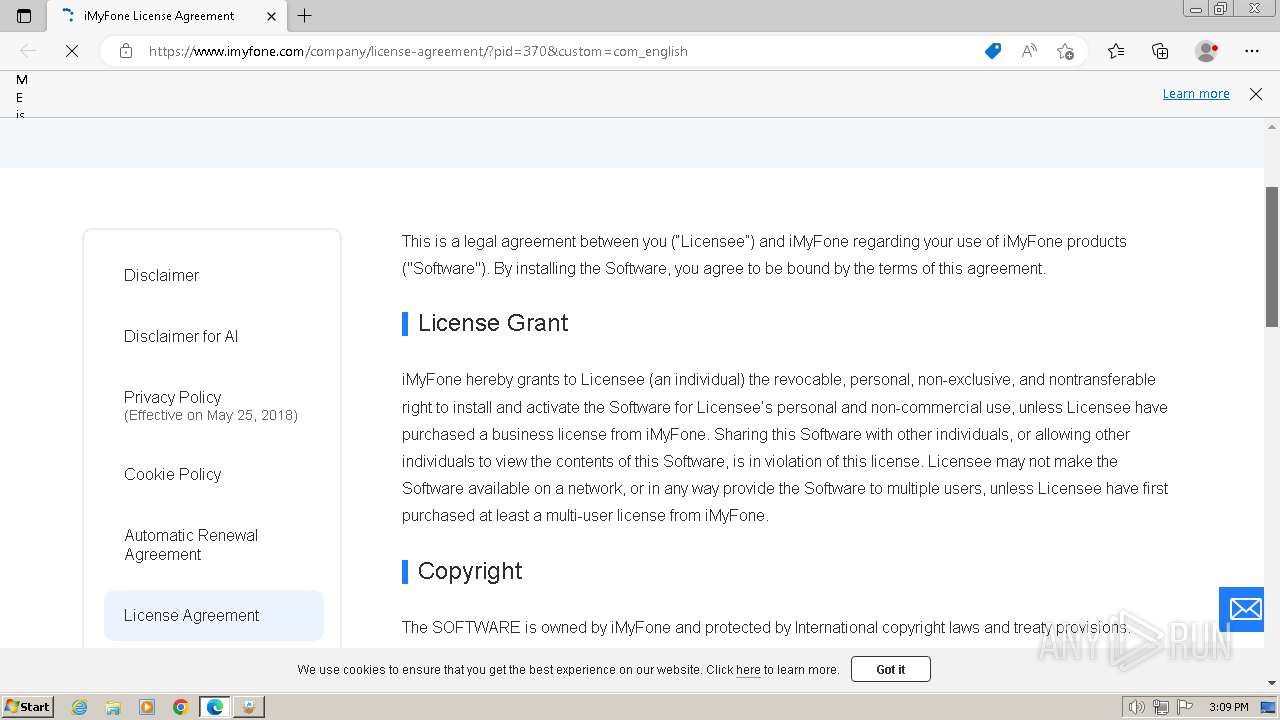Open Disclaimer for AI page

(x=181, y=336)
